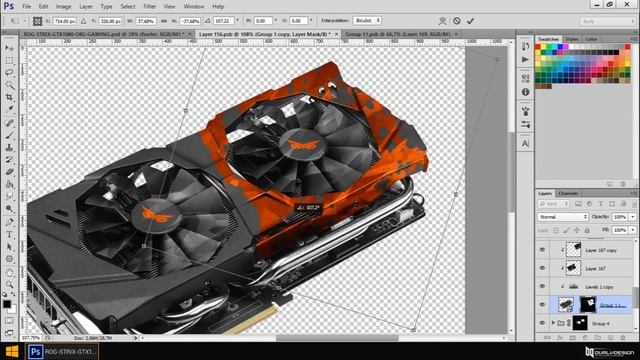
Task: Cancel the transform with the circle-slash icon
Action: click(x=457, y=21)
